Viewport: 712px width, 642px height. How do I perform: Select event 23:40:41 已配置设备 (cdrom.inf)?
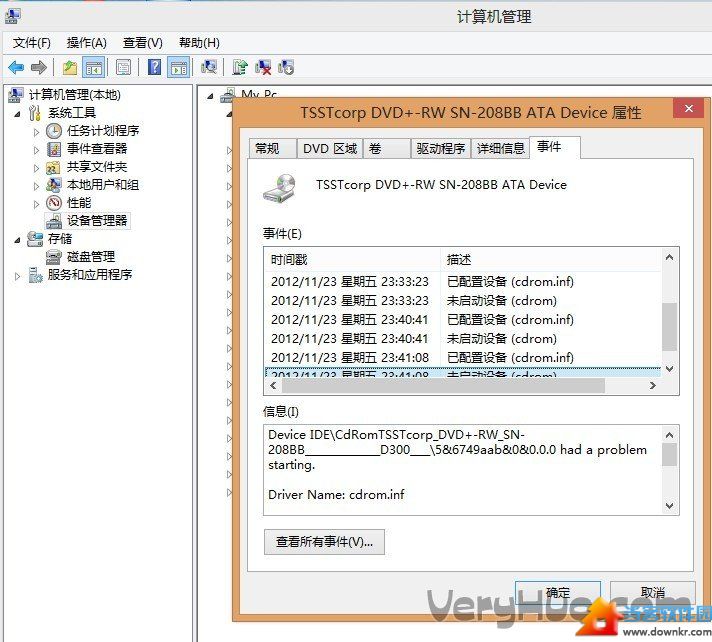coord(463,320)
